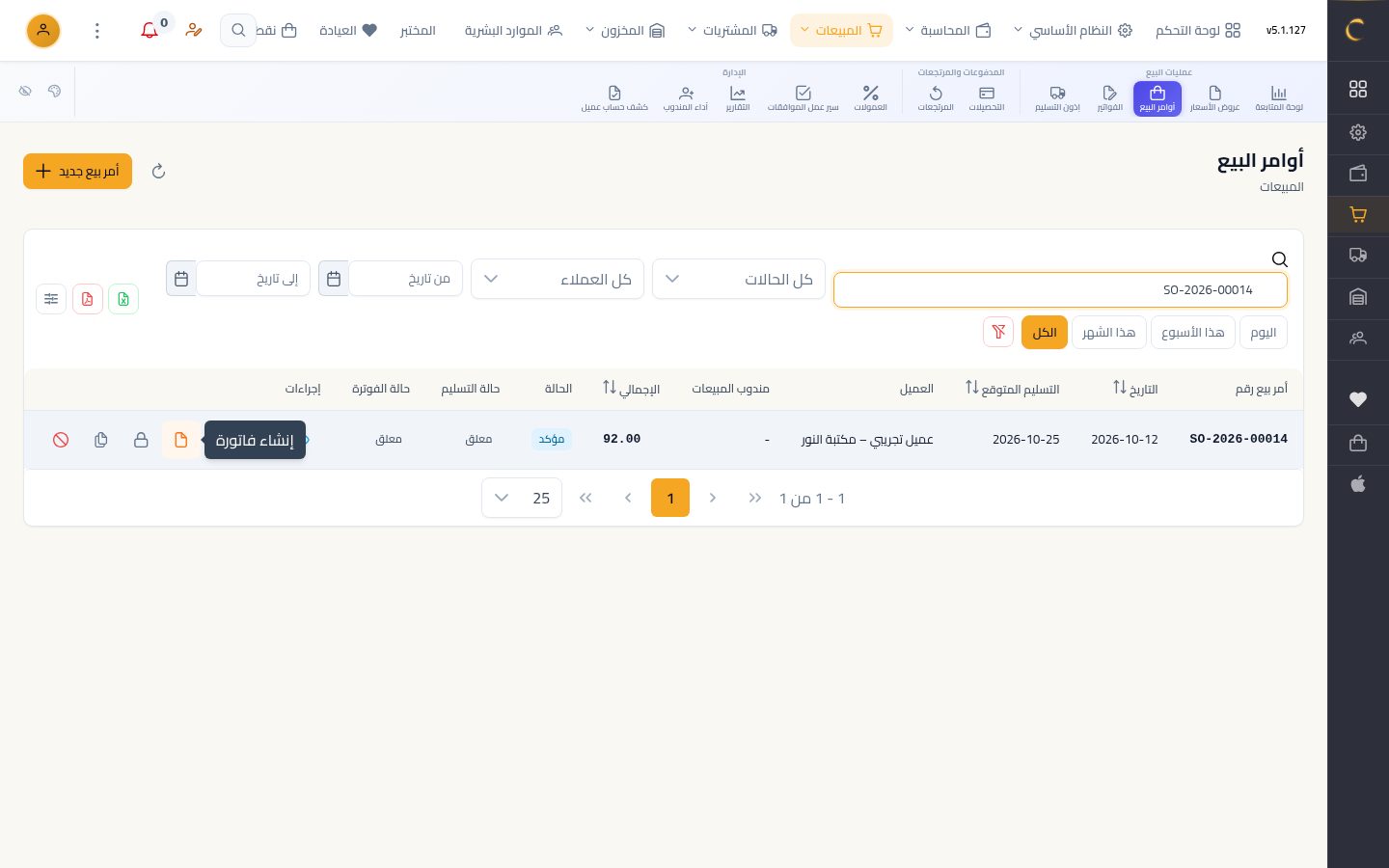Expand the المخزون top menu
This screenshot has width=1389, height=868.
point(625,31)
